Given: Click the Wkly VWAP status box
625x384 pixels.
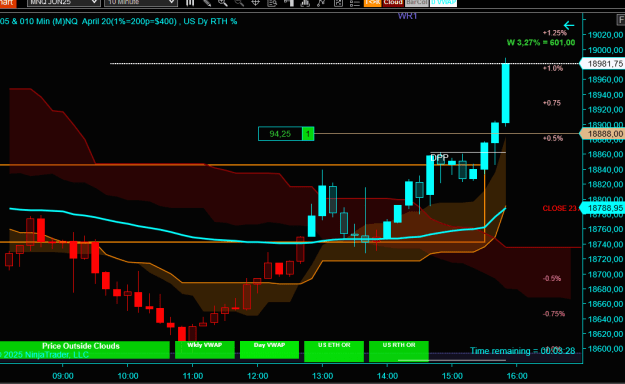Looking at the screenshot, I should point(205,349).
